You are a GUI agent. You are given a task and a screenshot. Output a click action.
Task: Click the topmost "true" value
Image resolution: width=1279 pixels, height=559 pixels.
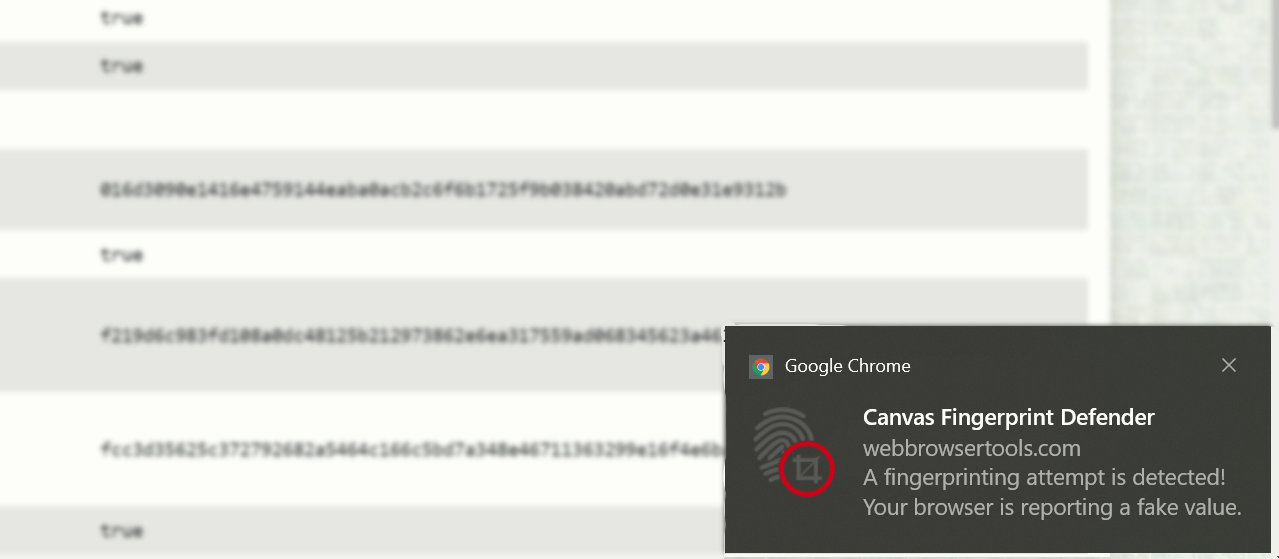(x=121, y=18)
